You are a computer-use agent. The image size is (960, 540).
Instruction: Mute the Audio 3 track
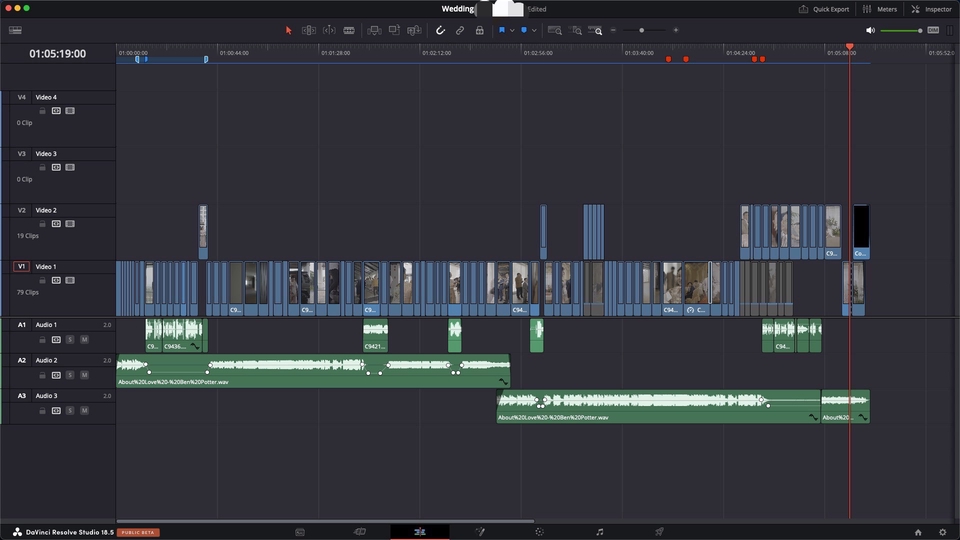(84, 410)
